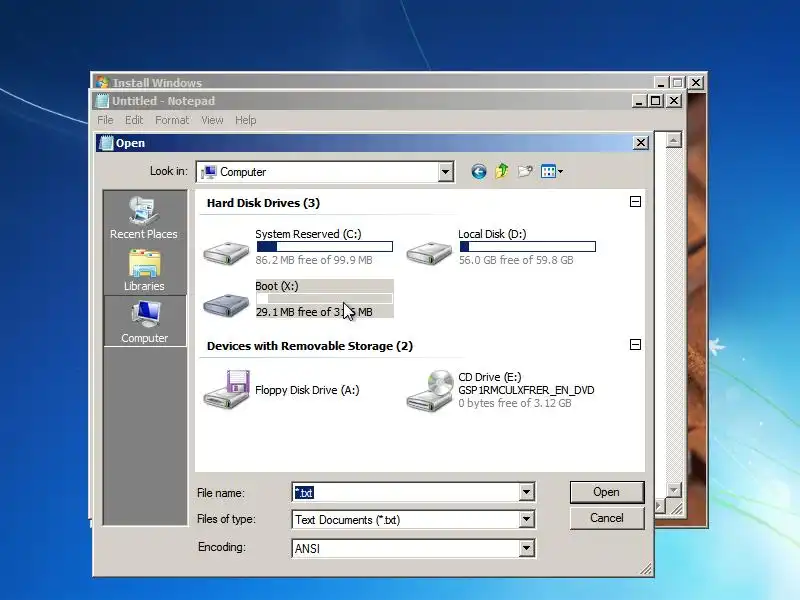Click the text 86.2 MB free of 99.9 MB
This screenshot has width=800, height=600.
coord(314,260)
